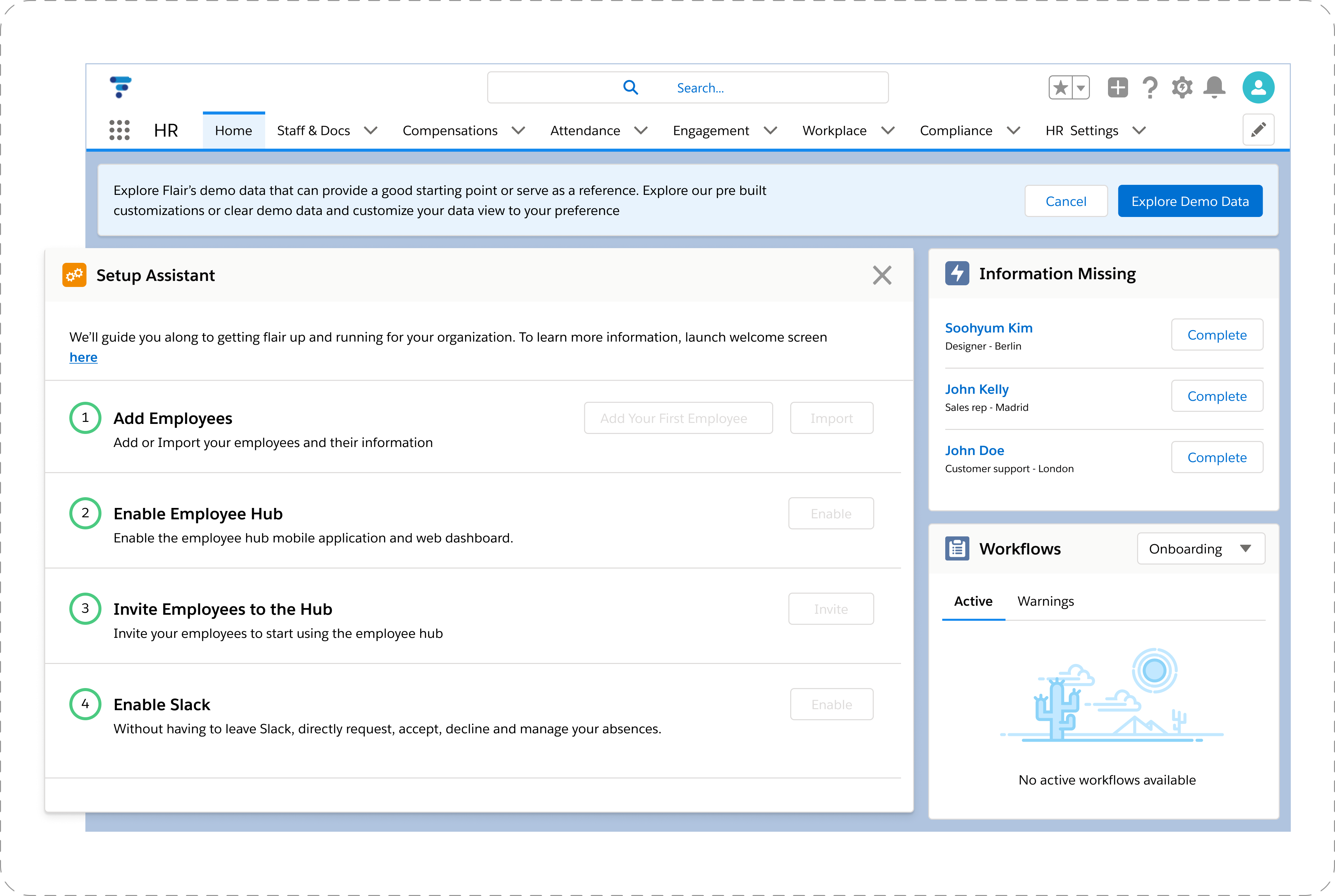Click the global create plus icon
The width and height of the screenshot is (1335, 896).
tap(1117, 88)
